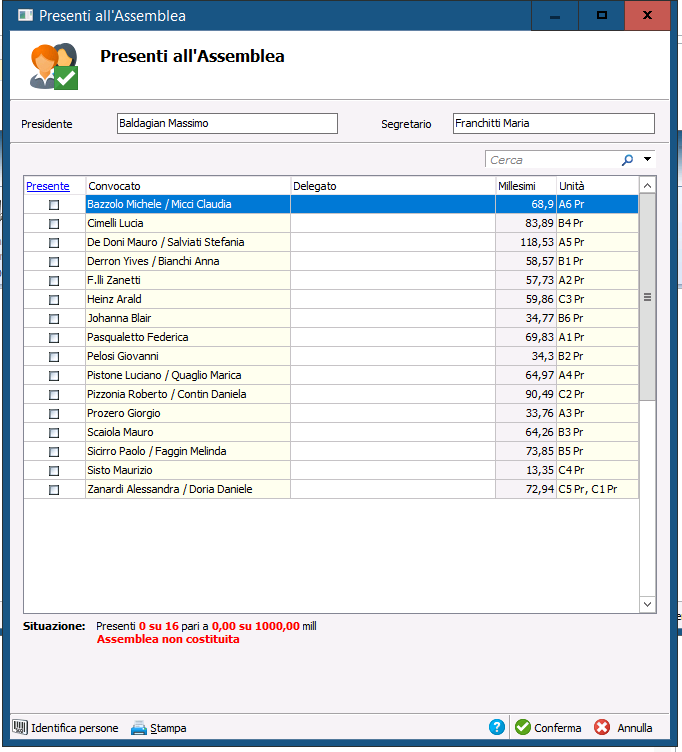Click the list scrollbar up arrow
This screenshot has width=682, height=752.
(647, 186)
